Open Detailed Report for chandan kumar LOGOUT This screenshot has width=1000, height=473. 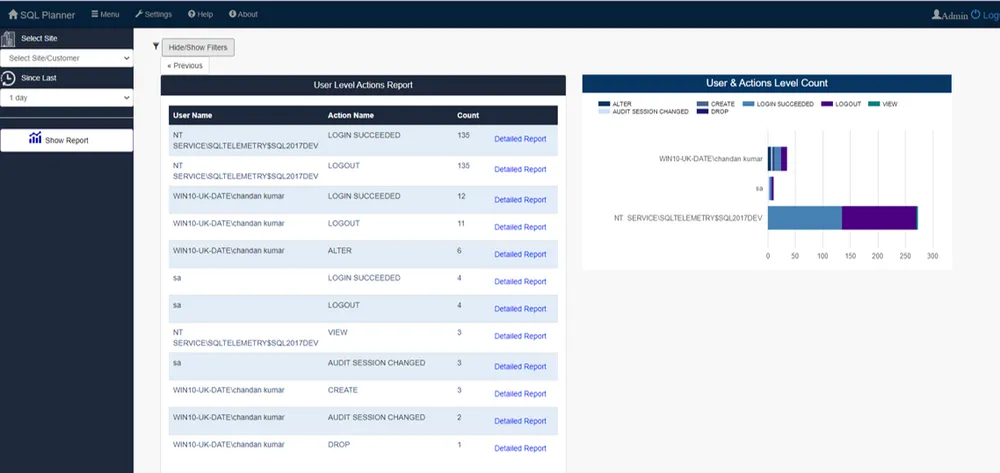click(520, 227)
